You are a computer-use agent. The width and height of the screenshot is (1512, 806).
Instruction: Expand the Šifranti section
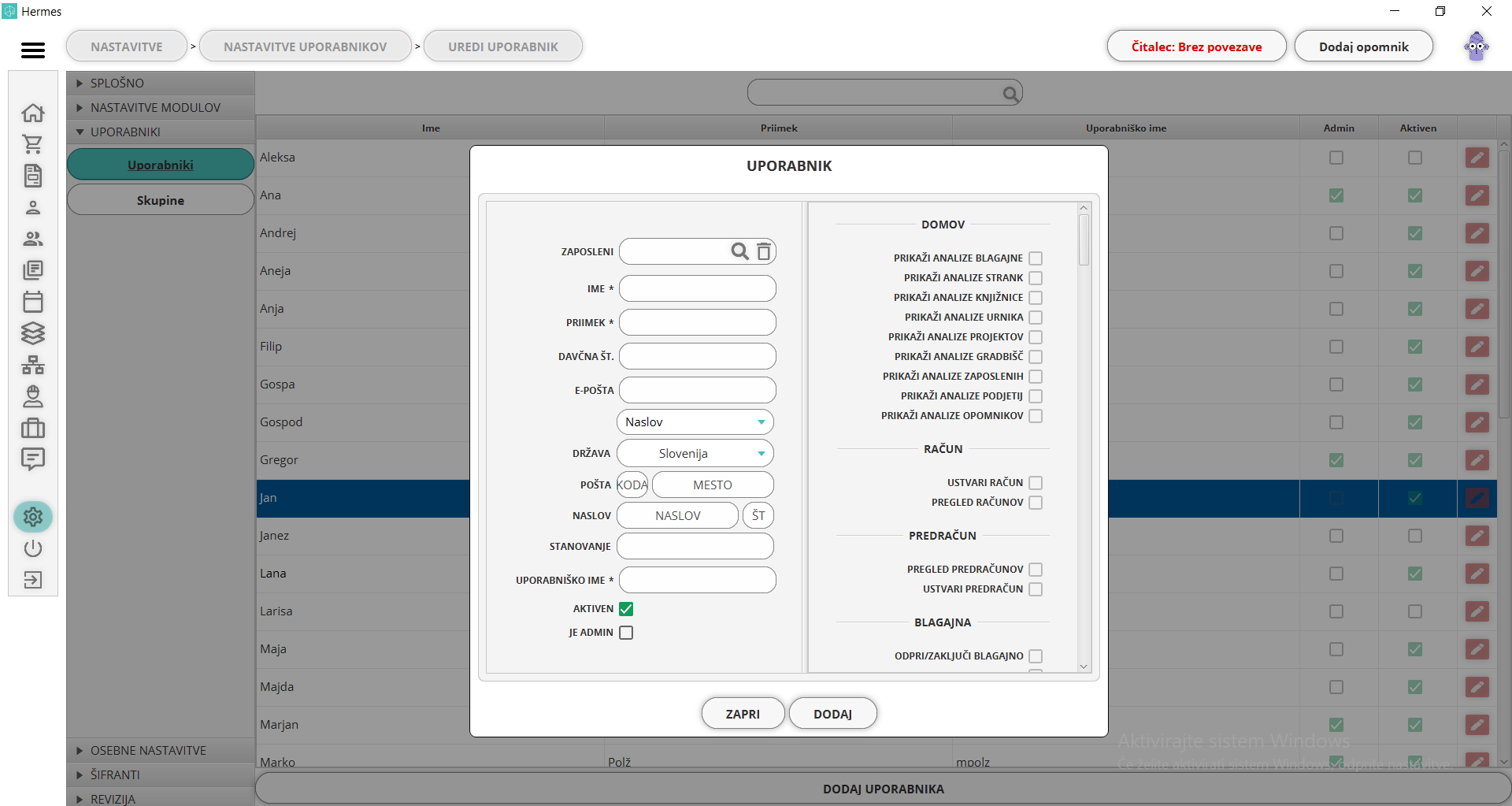point(161,774)
